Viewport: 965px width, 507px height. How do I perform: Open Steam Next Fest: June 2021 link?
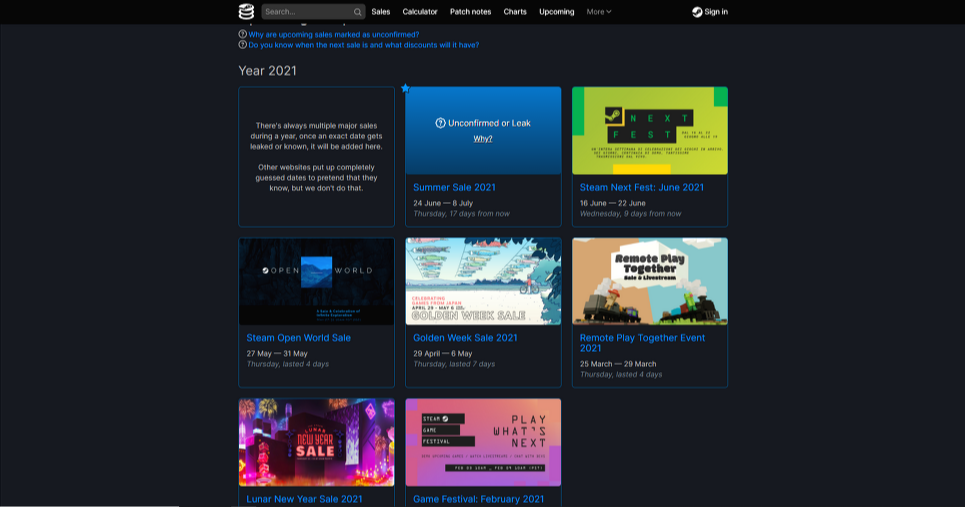pyautogui.click(x=642, y=187)
